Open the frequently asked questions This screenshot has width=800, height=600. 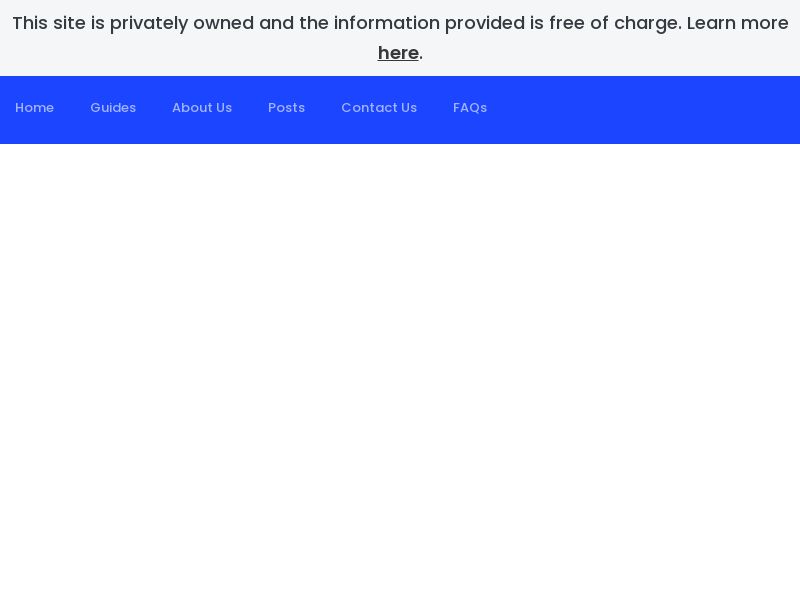click(470, 108)
